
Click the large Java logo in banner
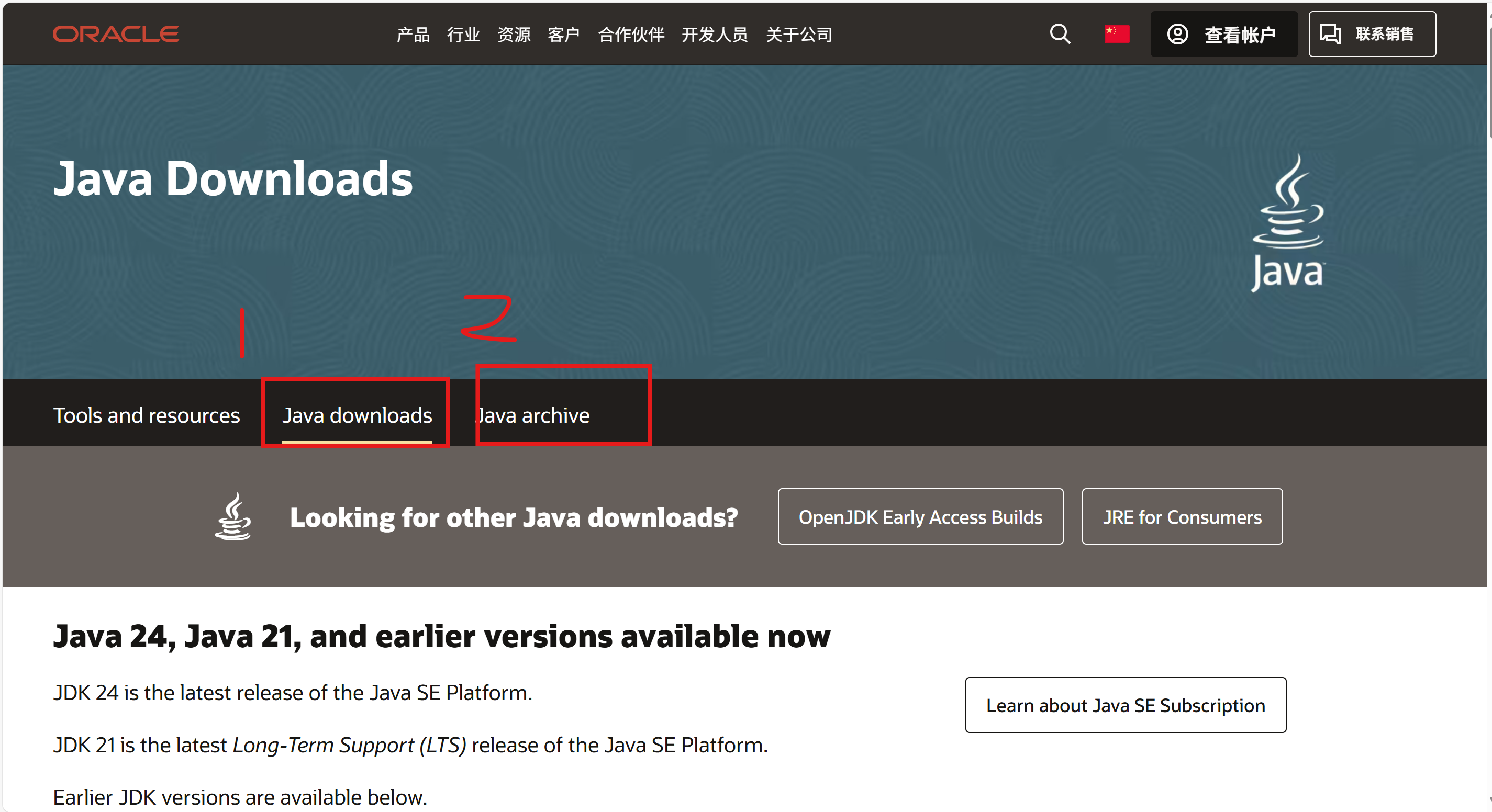pyautogui.click(x=1288, y=223)
